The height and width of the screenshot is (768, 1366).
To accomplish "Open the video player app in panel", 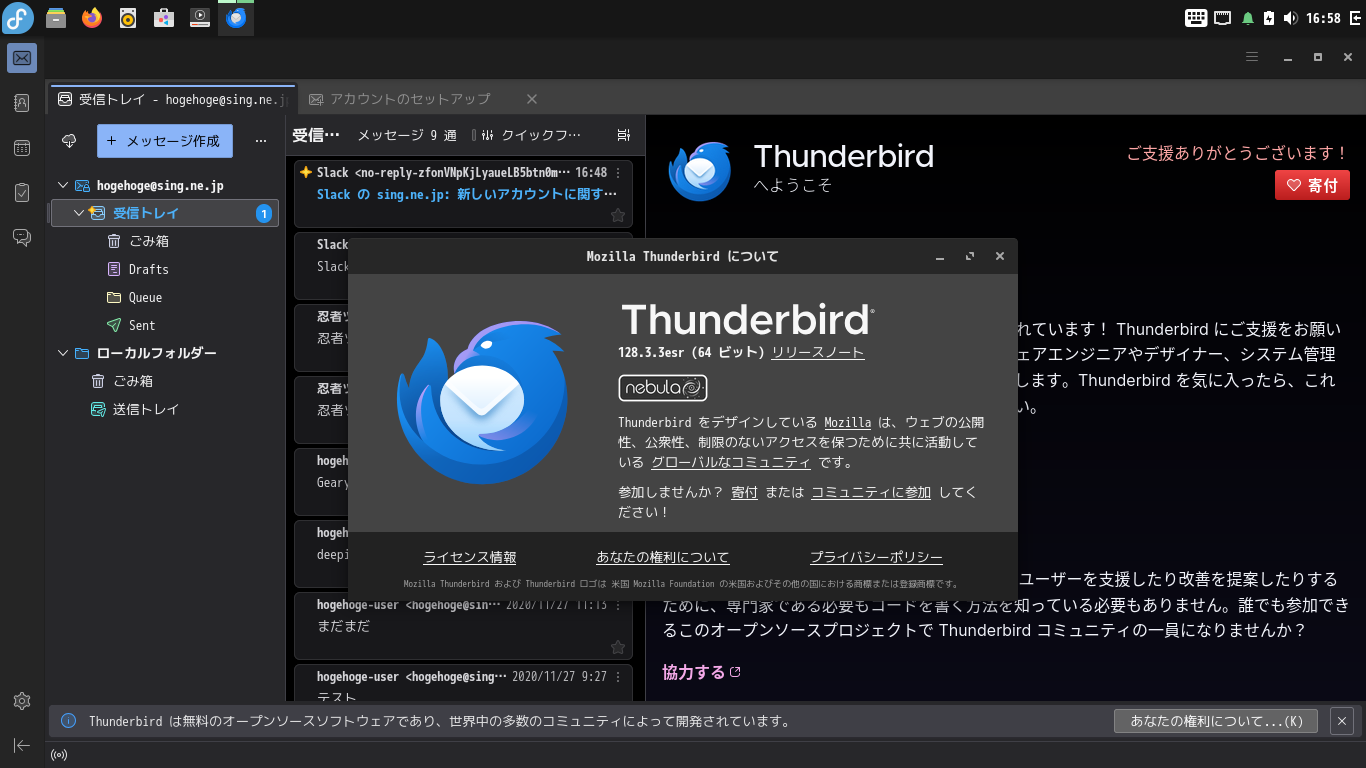I will coord(200,18).
